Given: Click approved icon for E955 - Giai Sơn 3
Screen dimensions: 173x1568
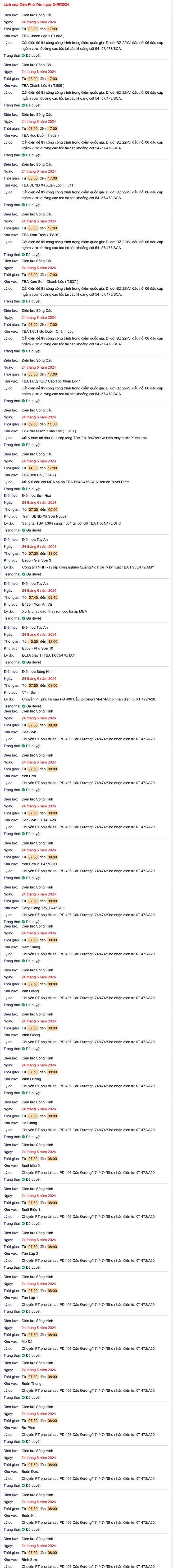Looking at the screenshot, I should pos(24,574).
